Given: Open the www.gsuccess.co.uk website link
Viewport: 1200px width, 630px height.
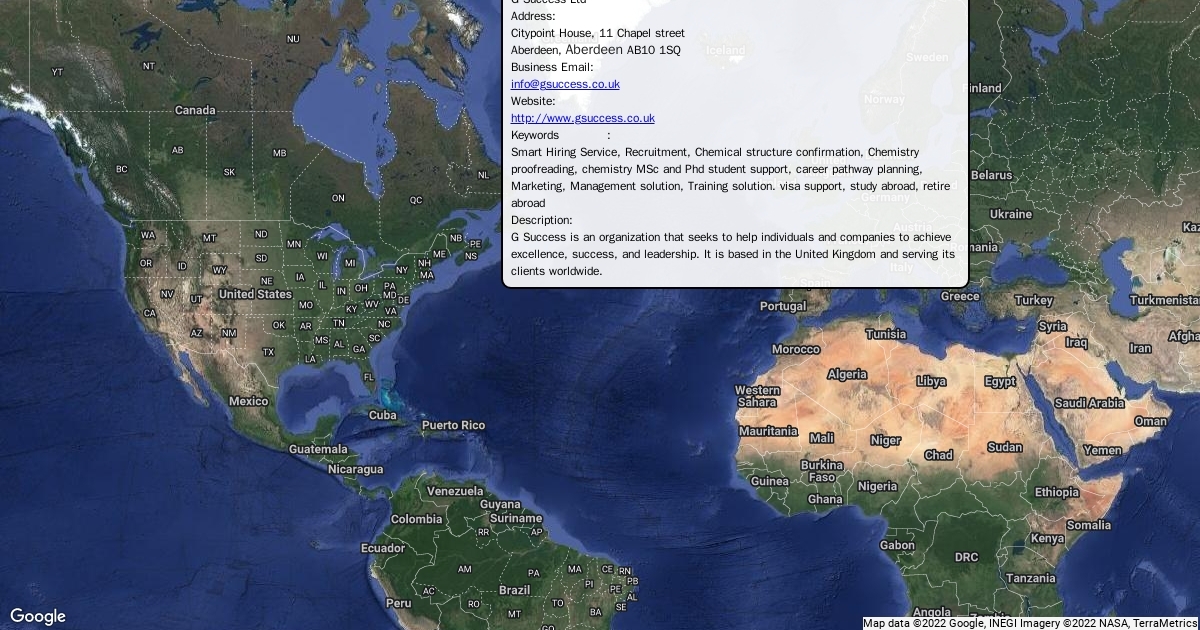Looking at the screenshot, I should coord(582,118).
